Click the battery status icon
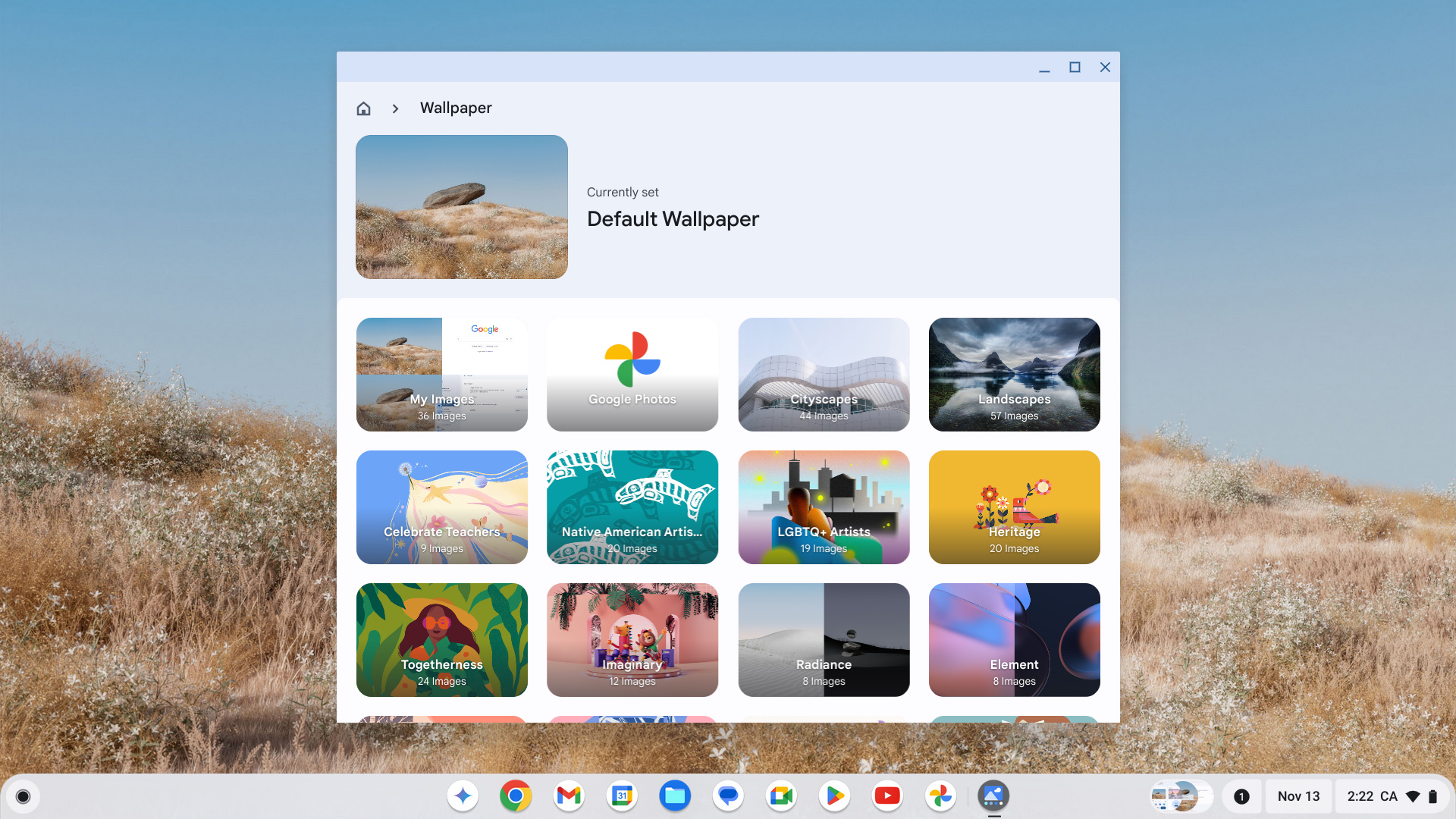The image size is (1456, 819). [1432, 796]
